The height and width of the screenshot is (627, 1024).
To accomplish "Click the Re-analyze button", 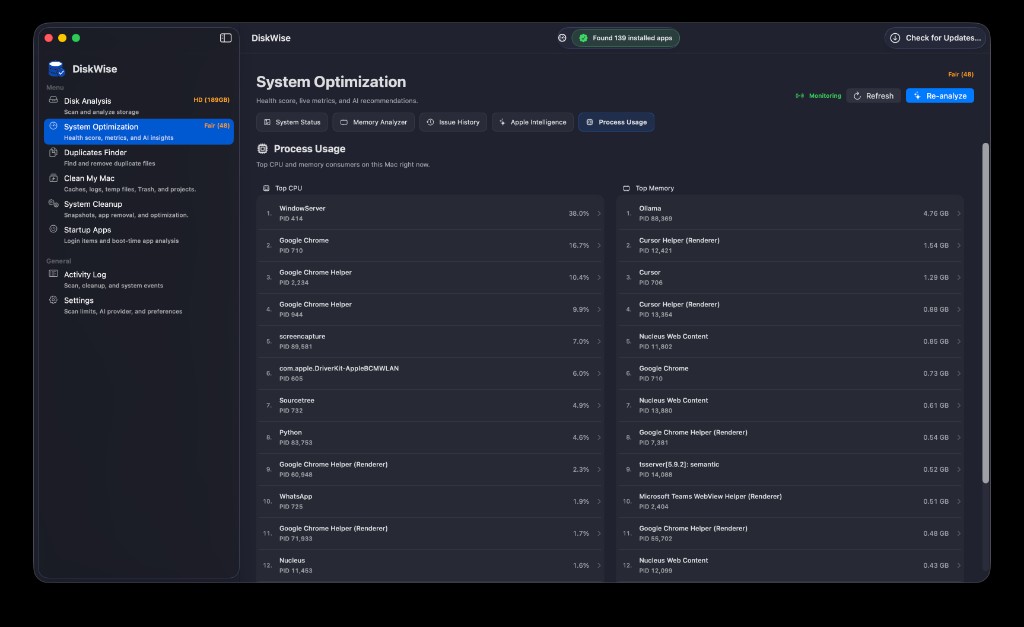I will pyautogui.click(x=940, y=96).
